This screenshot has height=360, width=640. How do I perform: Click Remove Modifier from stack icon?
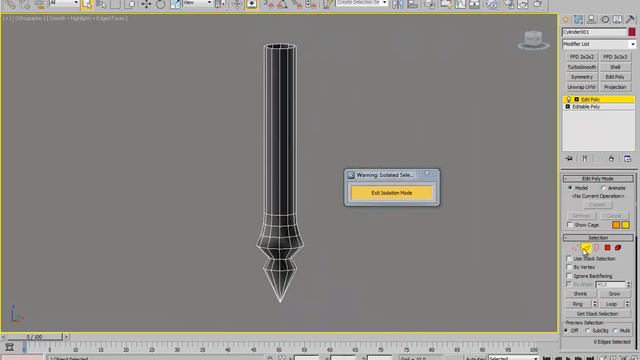click(x=611, y=158)
